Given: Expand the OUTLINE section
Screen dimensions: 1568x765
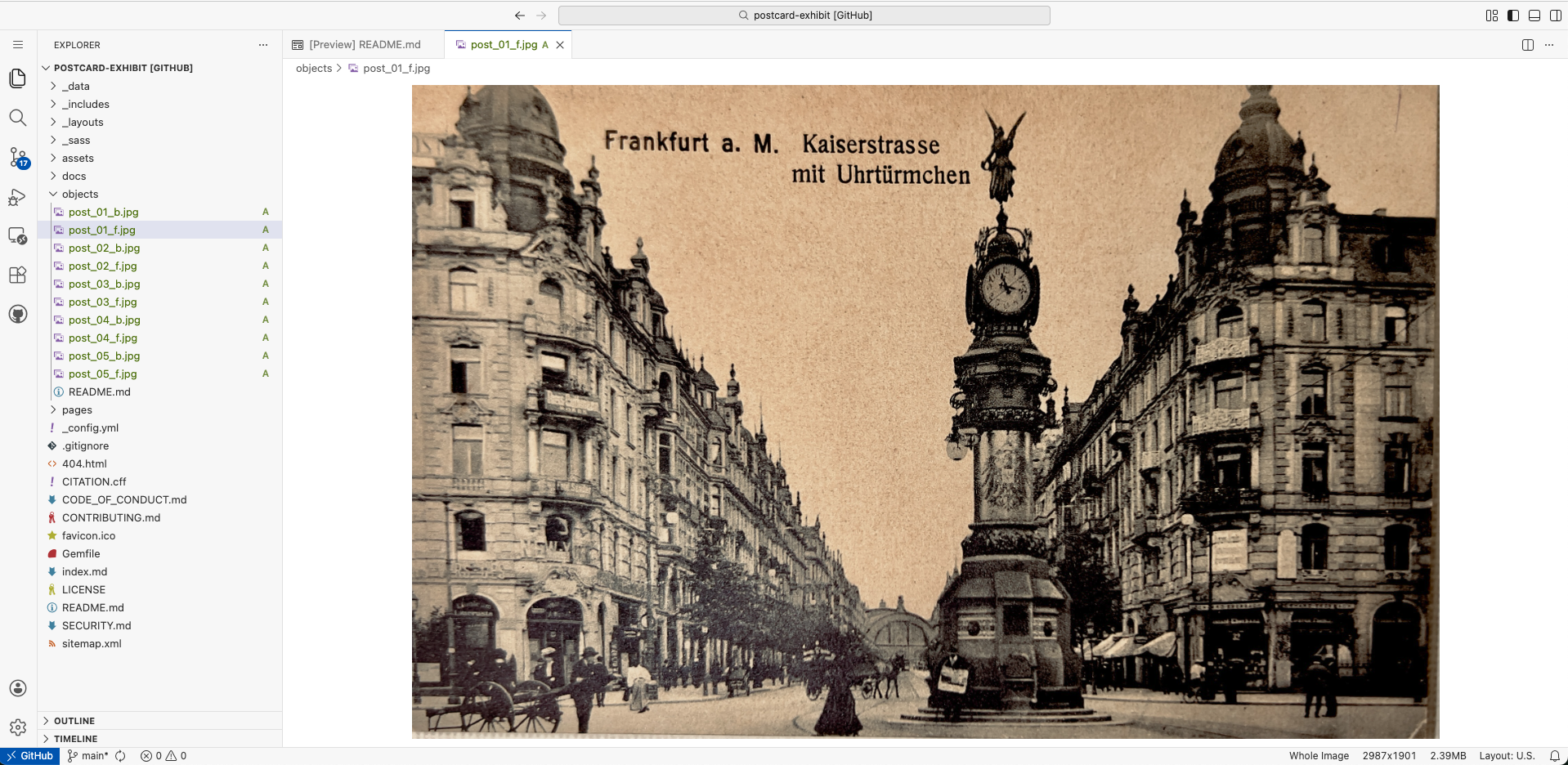Looking at the screenshot, I should (74, 721).
